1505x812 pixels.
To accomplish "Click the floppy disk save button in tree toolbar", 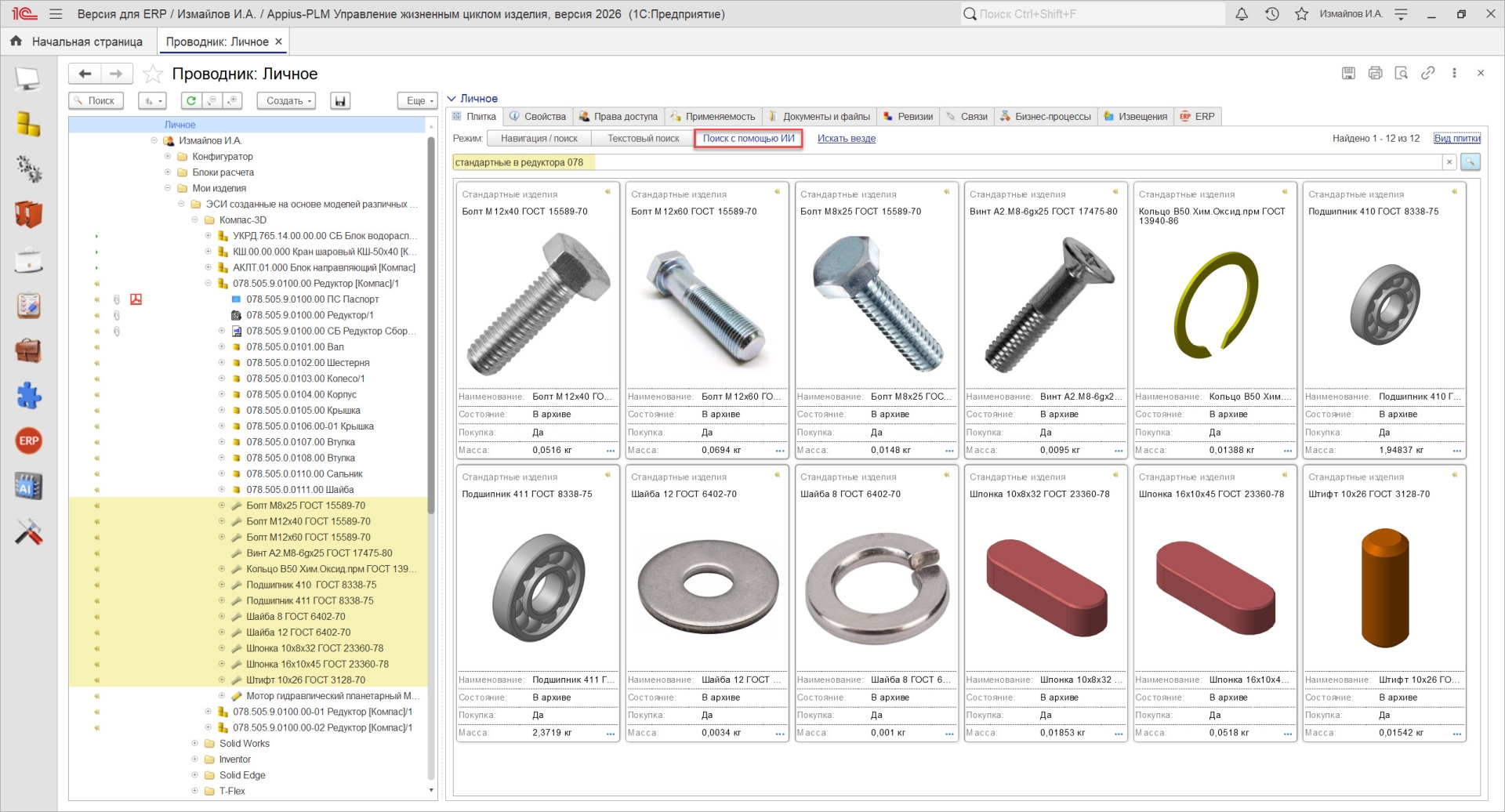I will pyautogui.click(x=339, y=100).
